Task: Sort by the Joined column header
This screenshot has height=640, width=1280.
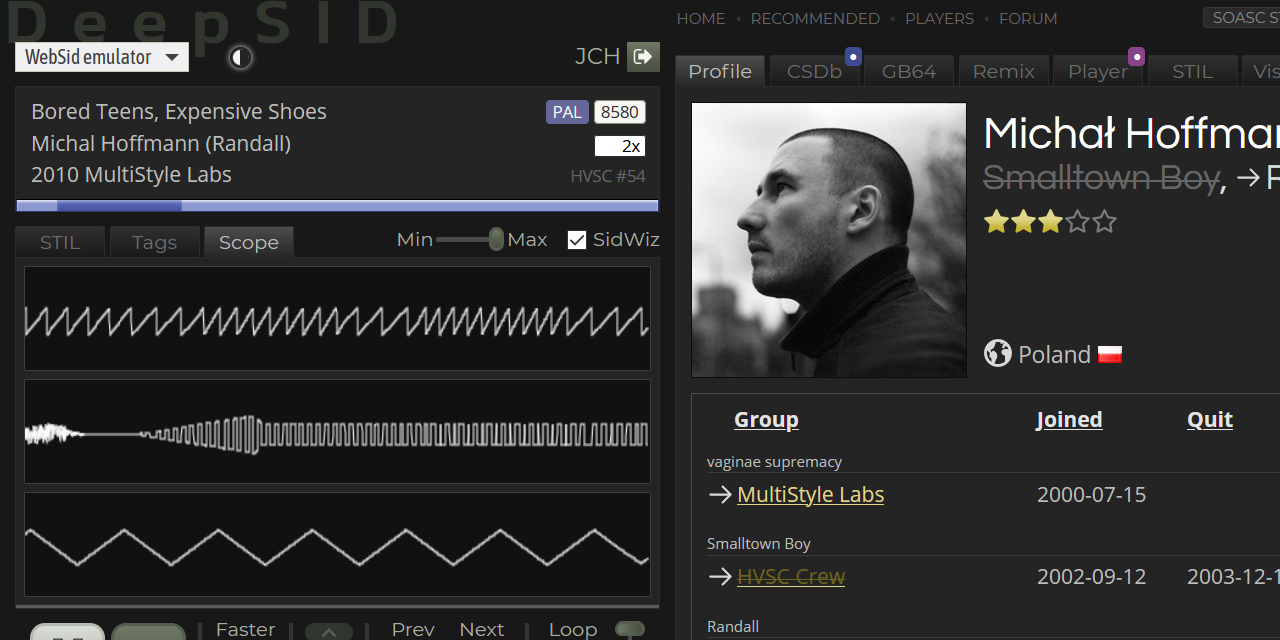Action: pyautogui.click(x=1069, y=419)
